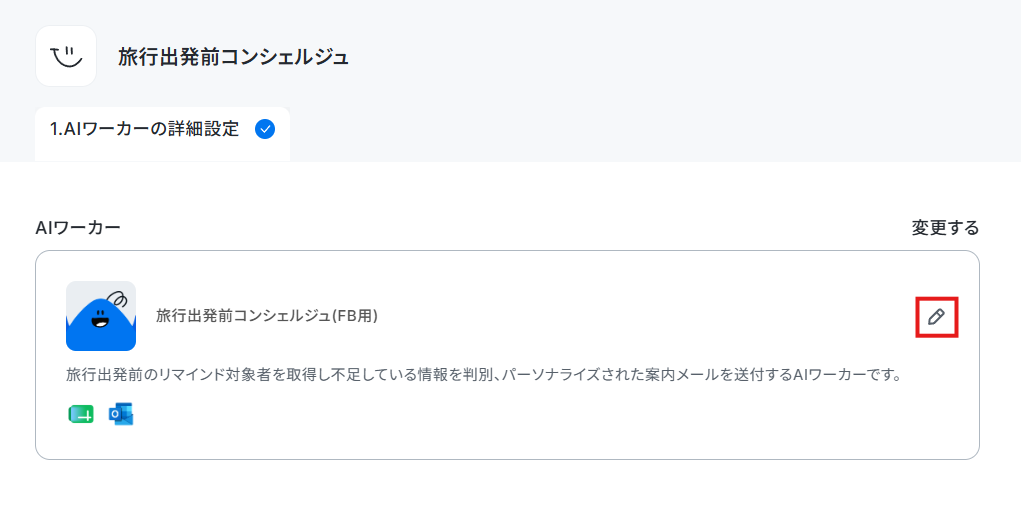
Task: Switch to 1.AIワーカーの詳細設定 tab
Action: tap(162, 134)
